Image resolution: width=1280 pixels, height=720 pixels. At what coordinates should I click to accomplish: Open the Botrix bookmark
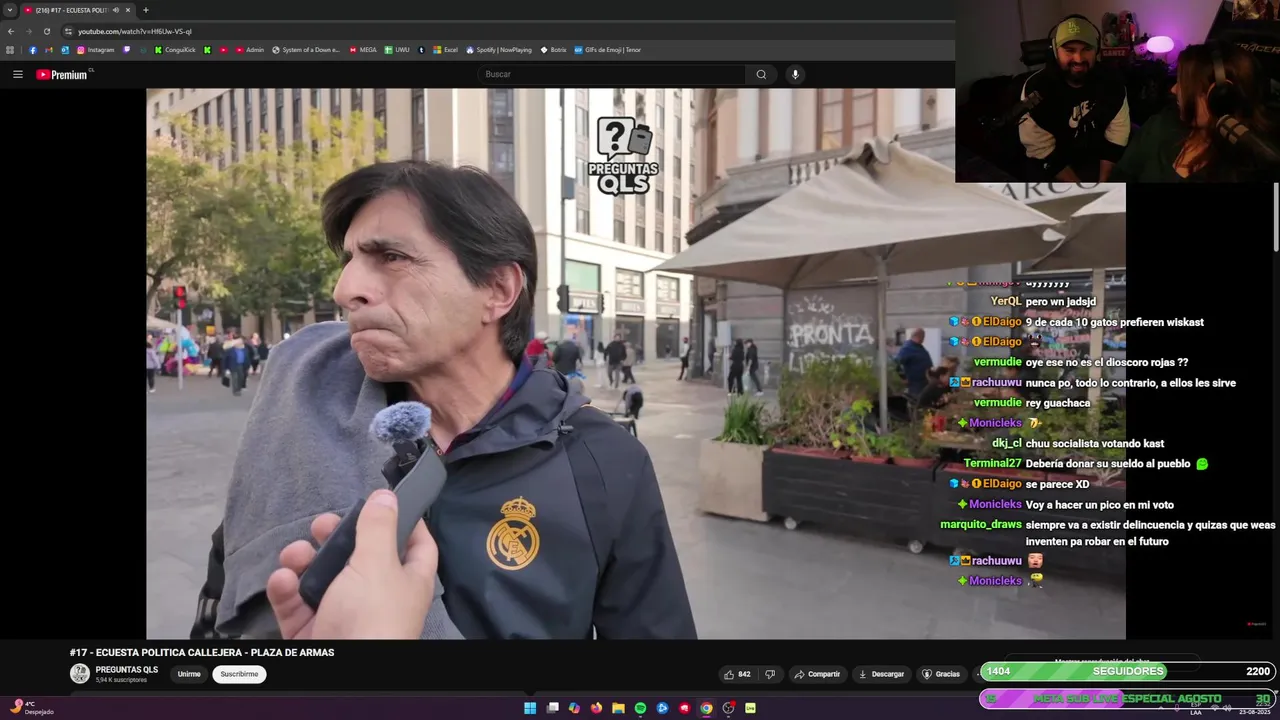click(553, 50)
